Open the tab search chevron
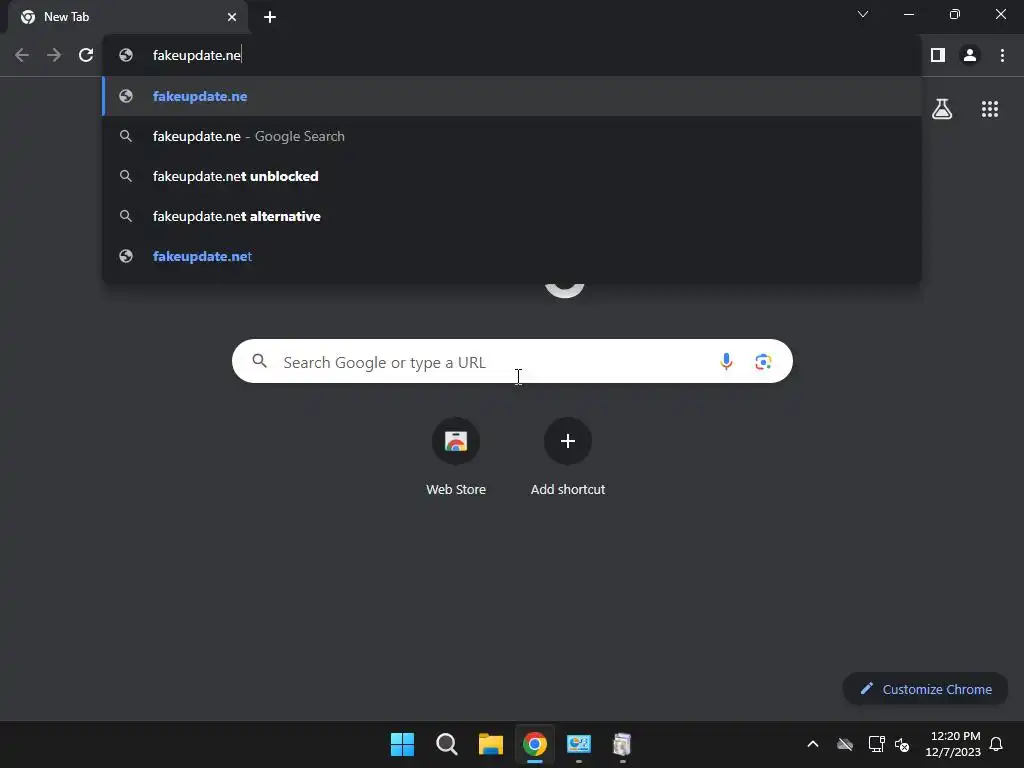Image resolution: width=1024 pixels, height=768 pixels. (863, 14)
